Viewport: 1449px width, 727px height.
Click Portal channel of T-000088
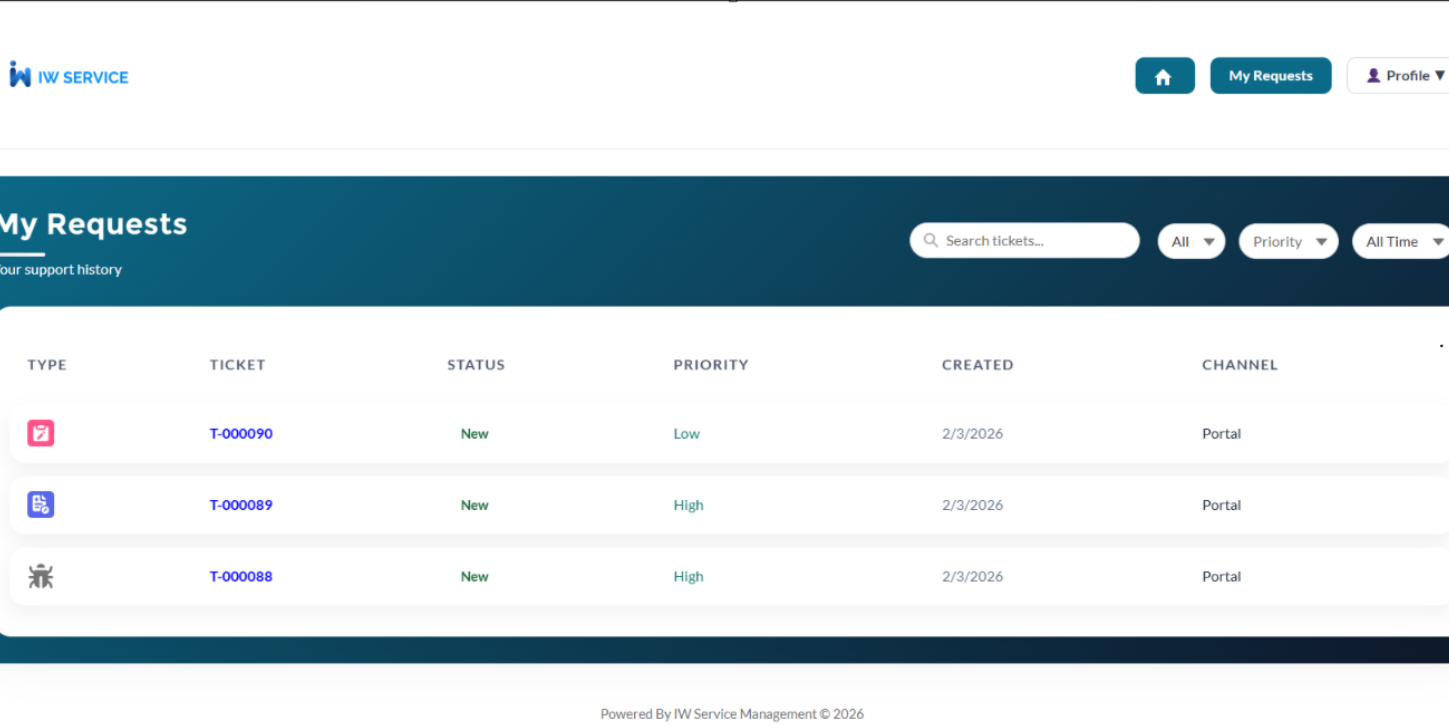point(1222,577)
